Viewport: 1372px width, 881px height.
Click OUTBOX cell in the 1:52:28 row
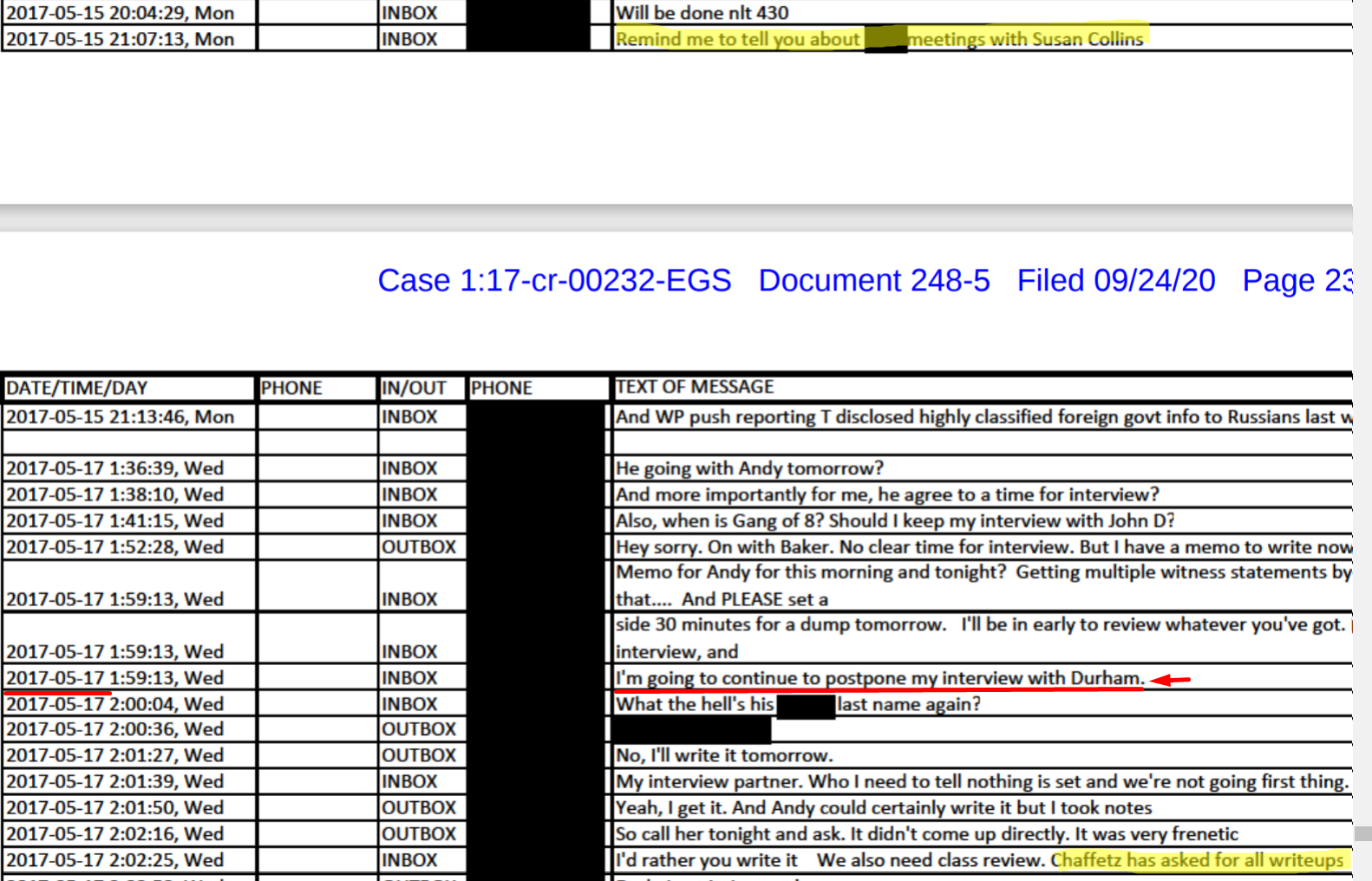tap(419, 547)
